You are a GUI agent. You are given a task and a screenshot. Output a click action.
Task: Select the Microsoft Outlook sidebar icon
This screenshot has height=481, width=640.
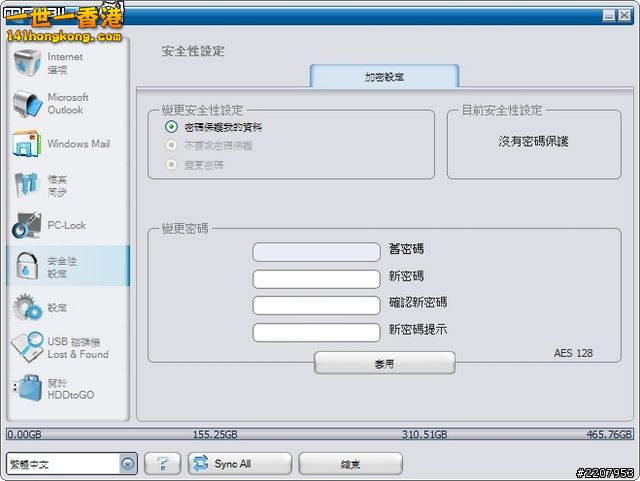pos(27,104)
